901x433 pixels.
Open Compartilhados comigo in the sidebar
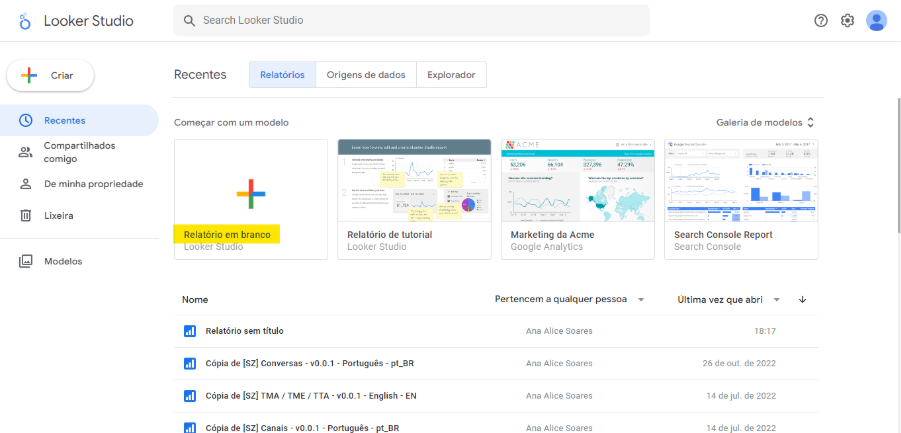tap(79, 152)
